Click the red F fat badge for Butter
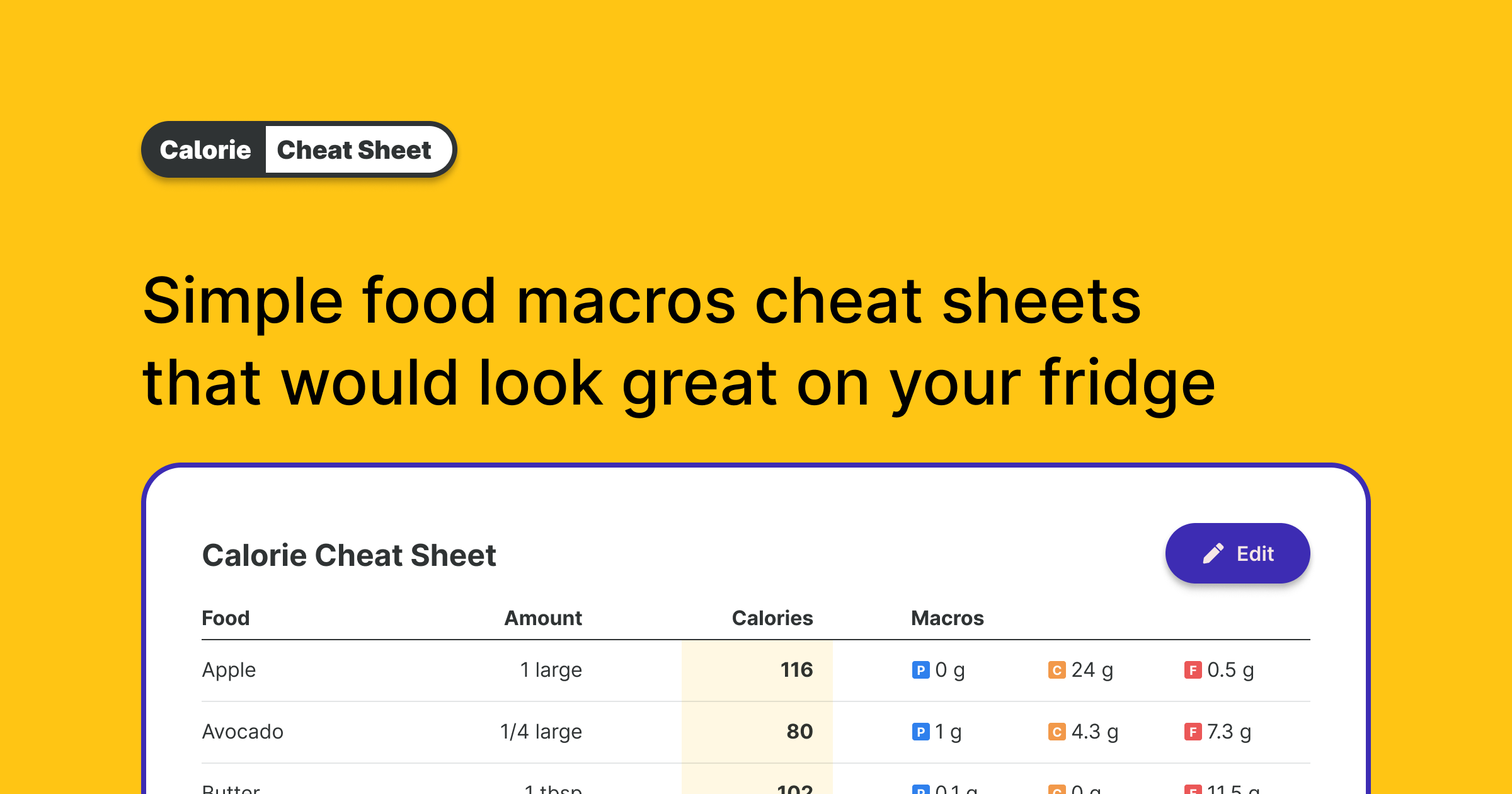This screenshot has width=1512, height=794. [1192, 789]
